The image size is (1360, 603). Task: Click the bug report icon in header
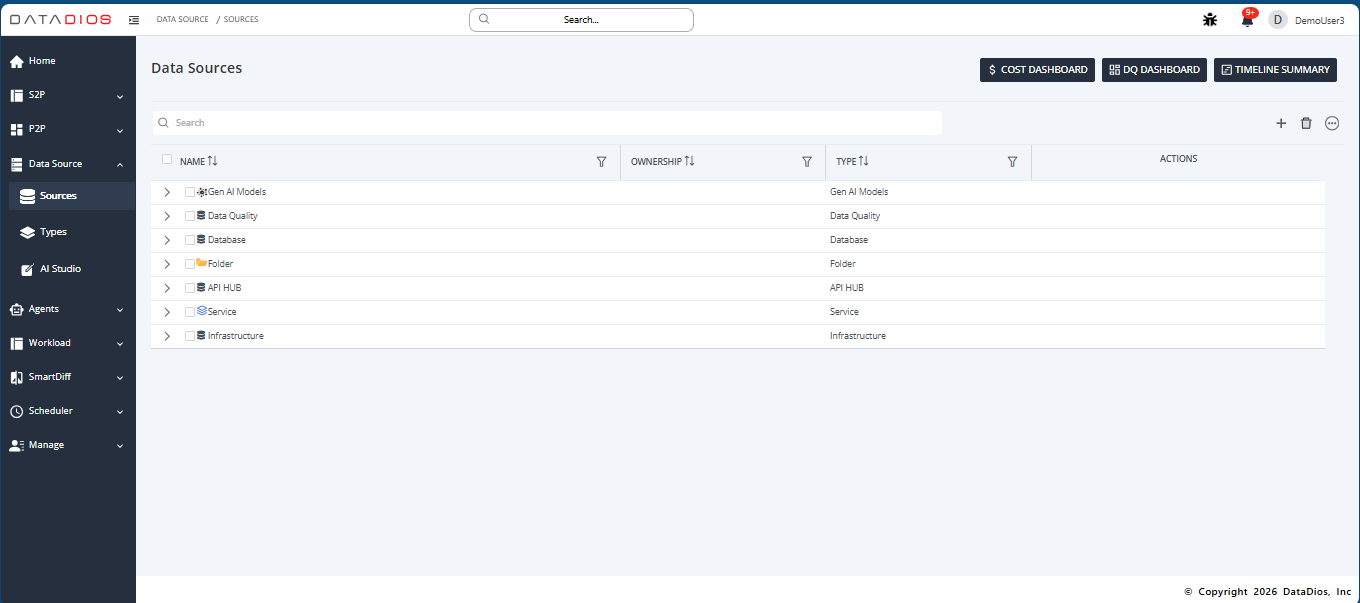1210,19
